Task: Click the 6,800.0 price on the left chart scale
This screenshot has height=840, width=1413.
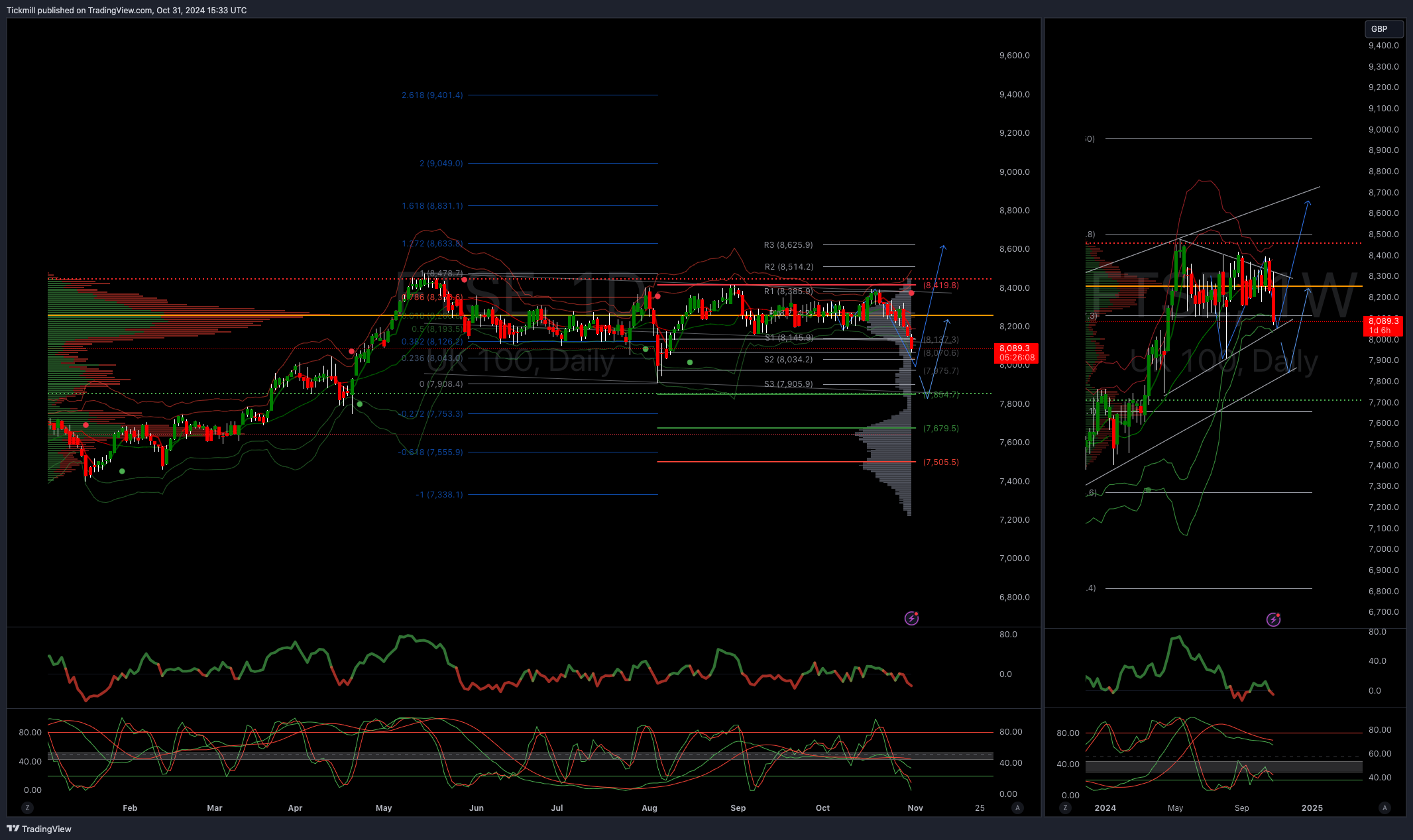Action: 1015,597
